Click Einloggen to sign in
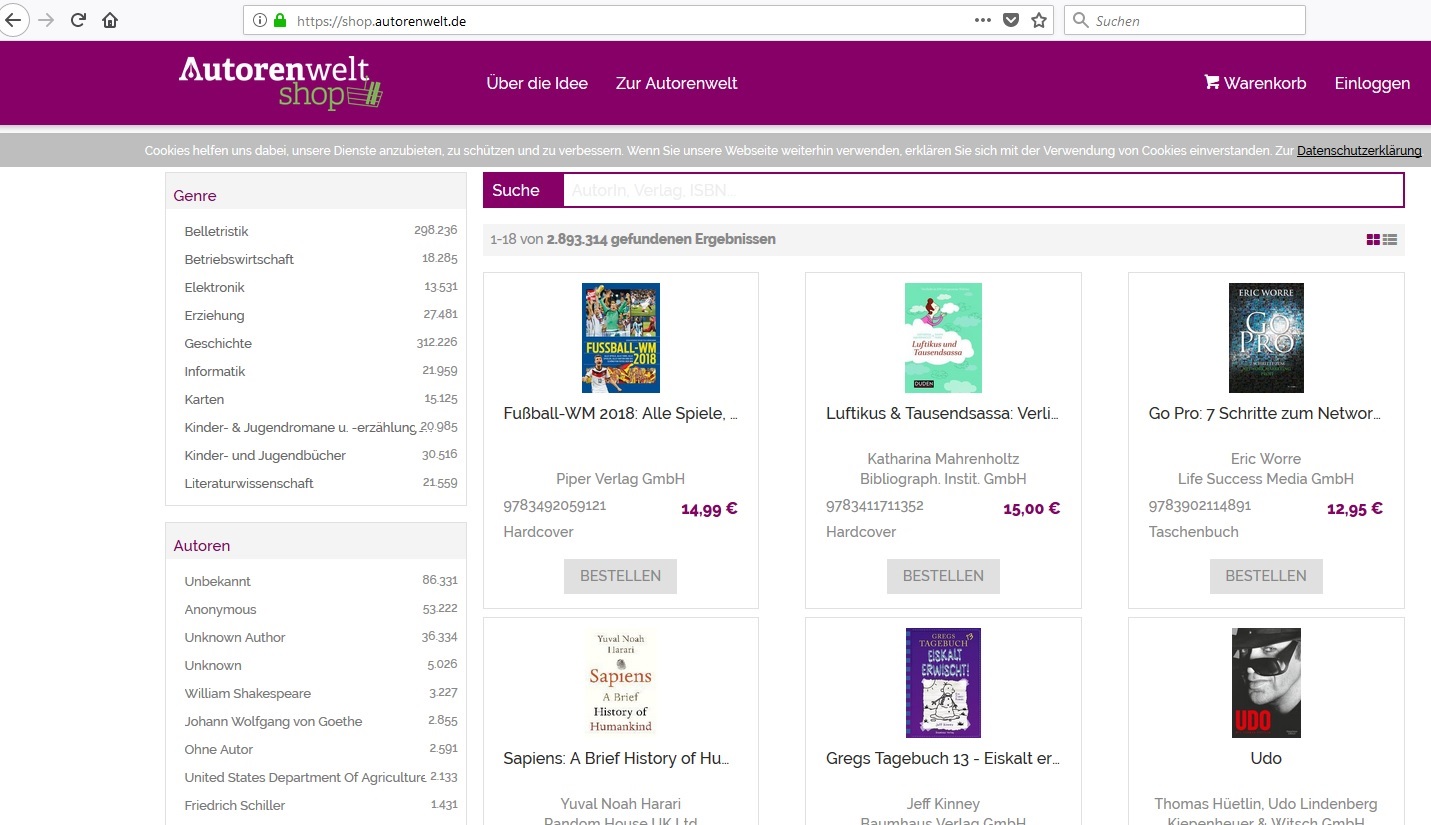1431x825 pixels. pos(1372,83)
